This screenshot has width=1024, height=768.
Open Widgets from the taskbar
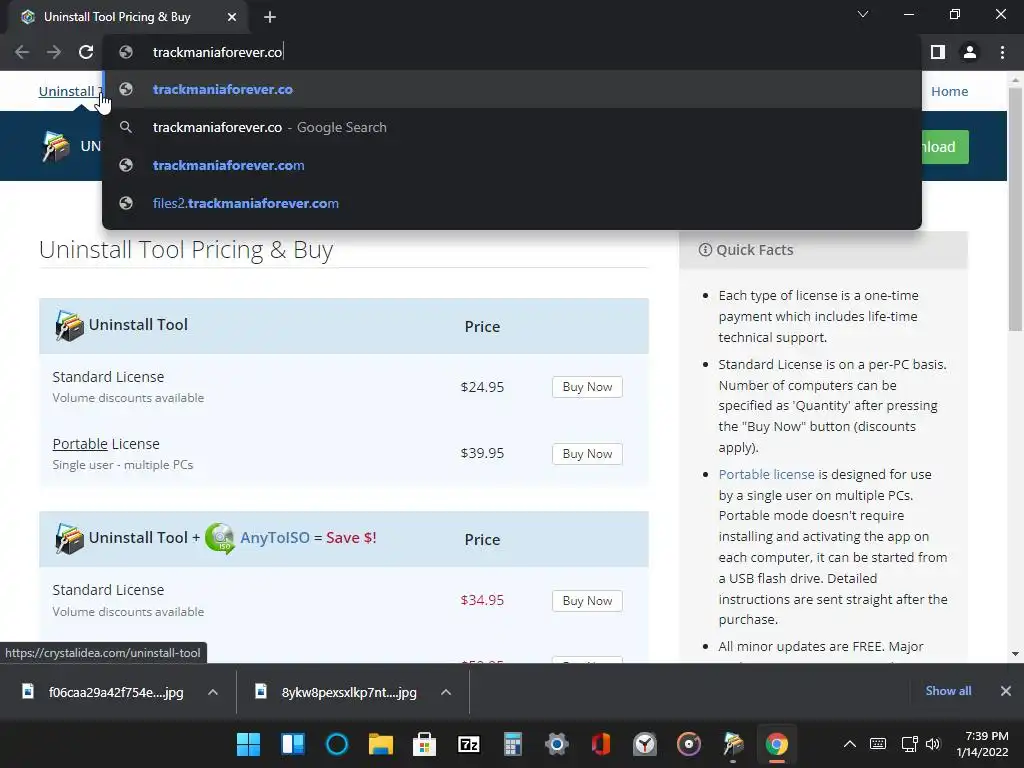293,744
